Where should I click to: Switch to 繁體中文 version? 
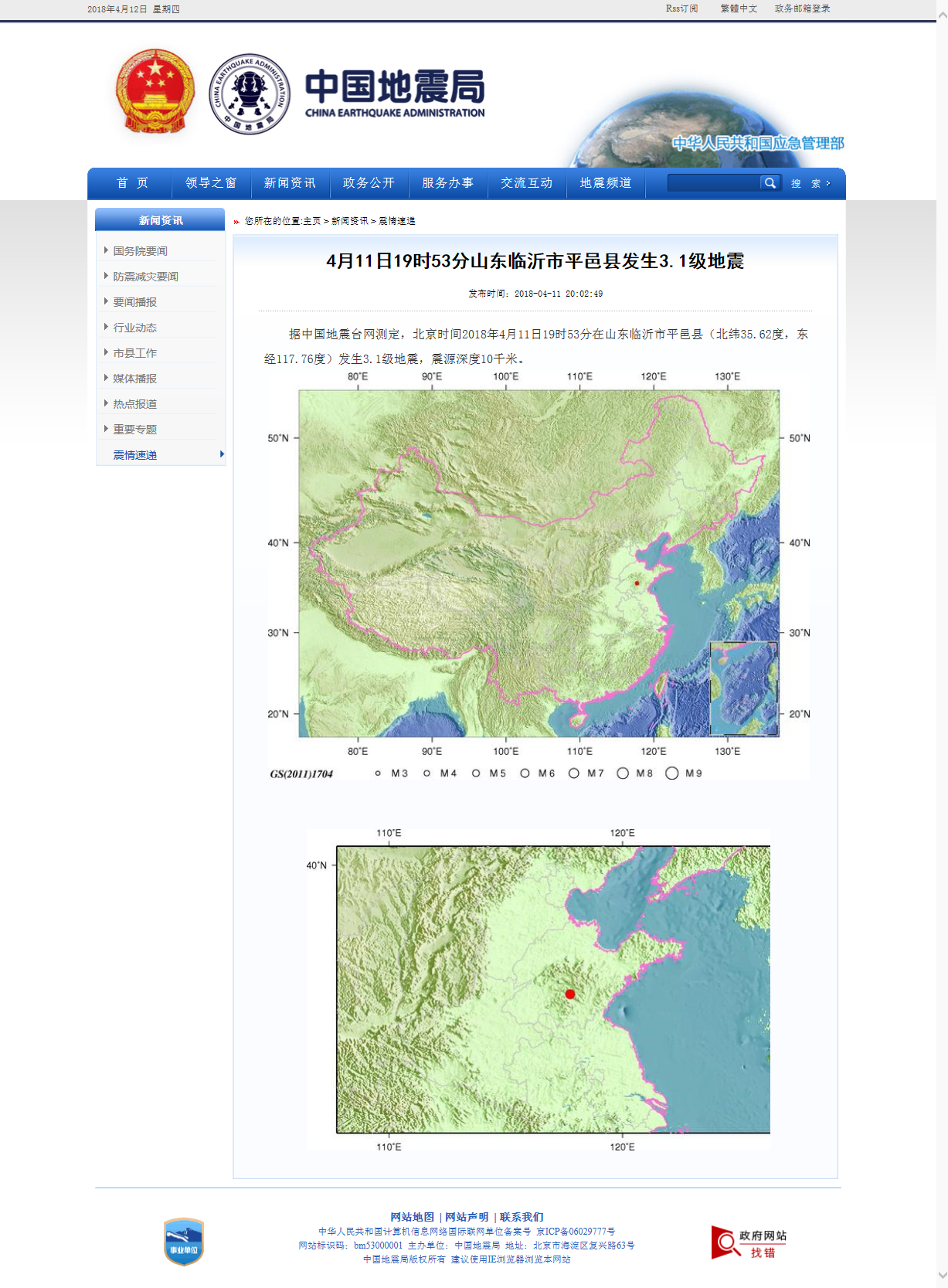coord(739,8)
